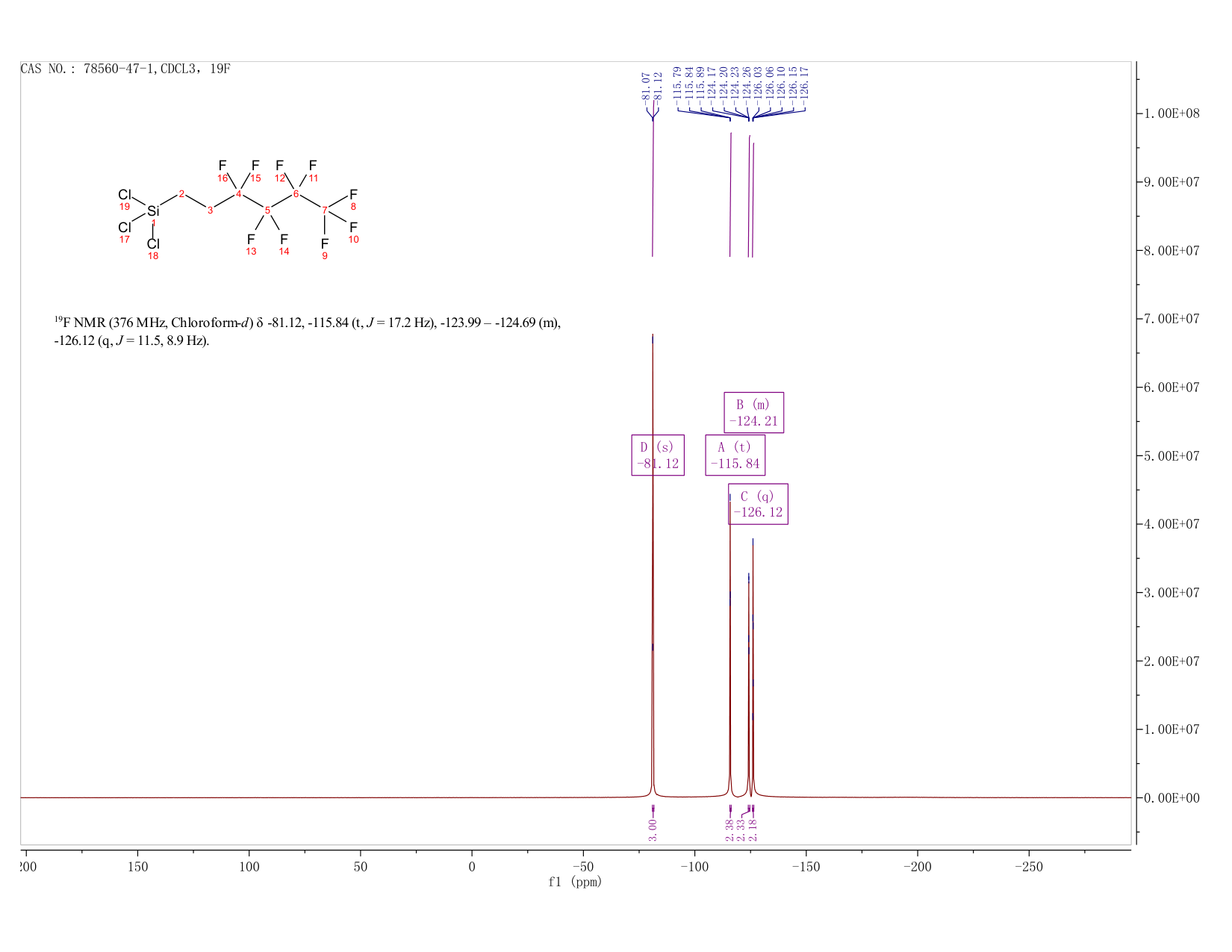
Task: Click the y-axis label 1.00E+08
Action: pos(1172,113)
